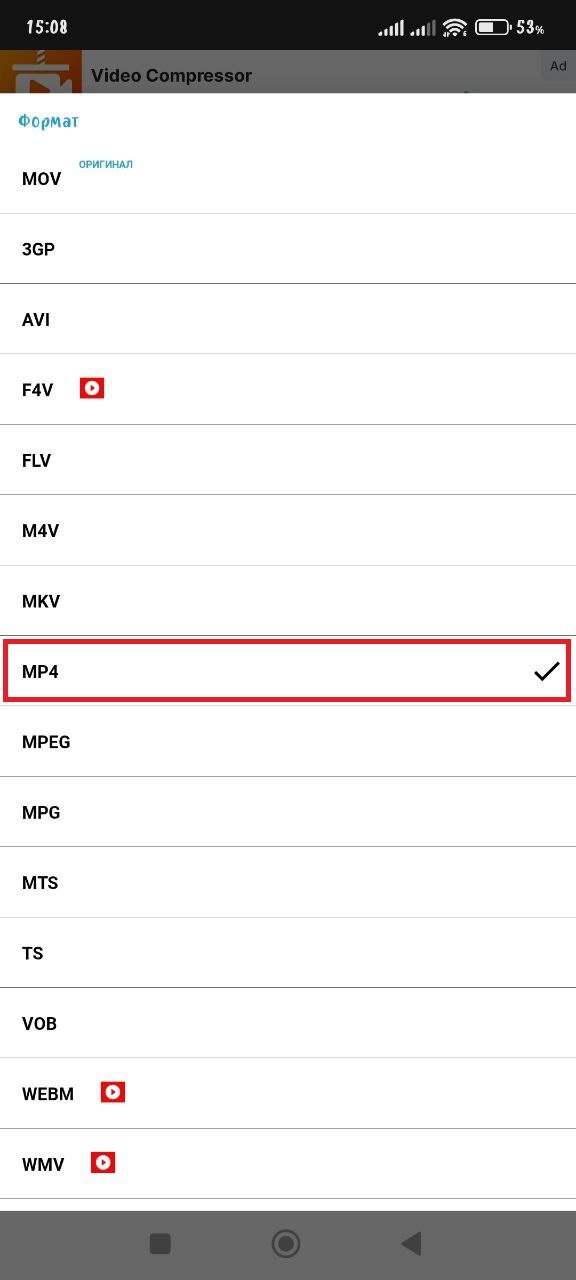Select the MTS format option

(x=288, y=883)
